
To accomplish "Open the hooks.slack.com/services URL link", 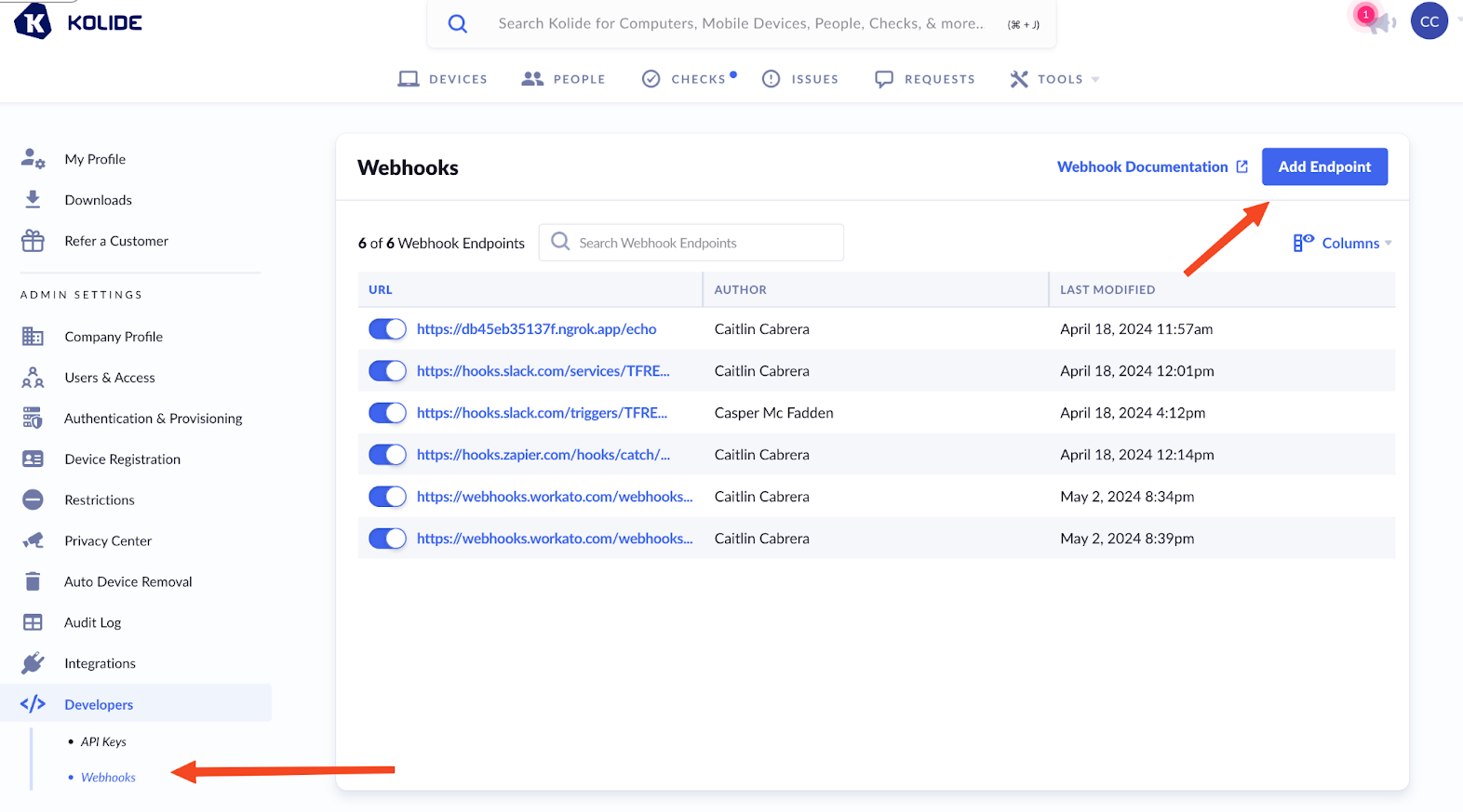I will coord(544,371).
